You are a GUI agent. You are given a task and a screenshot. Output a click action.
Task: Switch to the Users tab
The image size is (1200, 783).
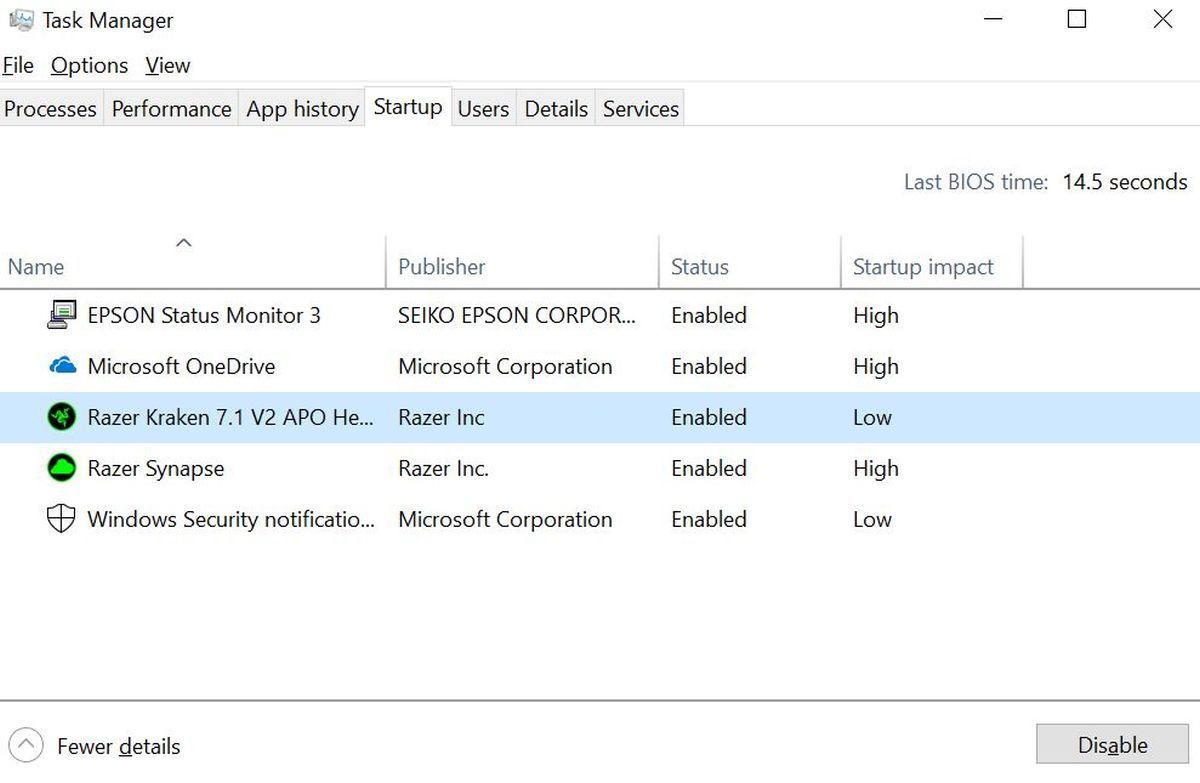pyautogui.click(x=484, y=108)
